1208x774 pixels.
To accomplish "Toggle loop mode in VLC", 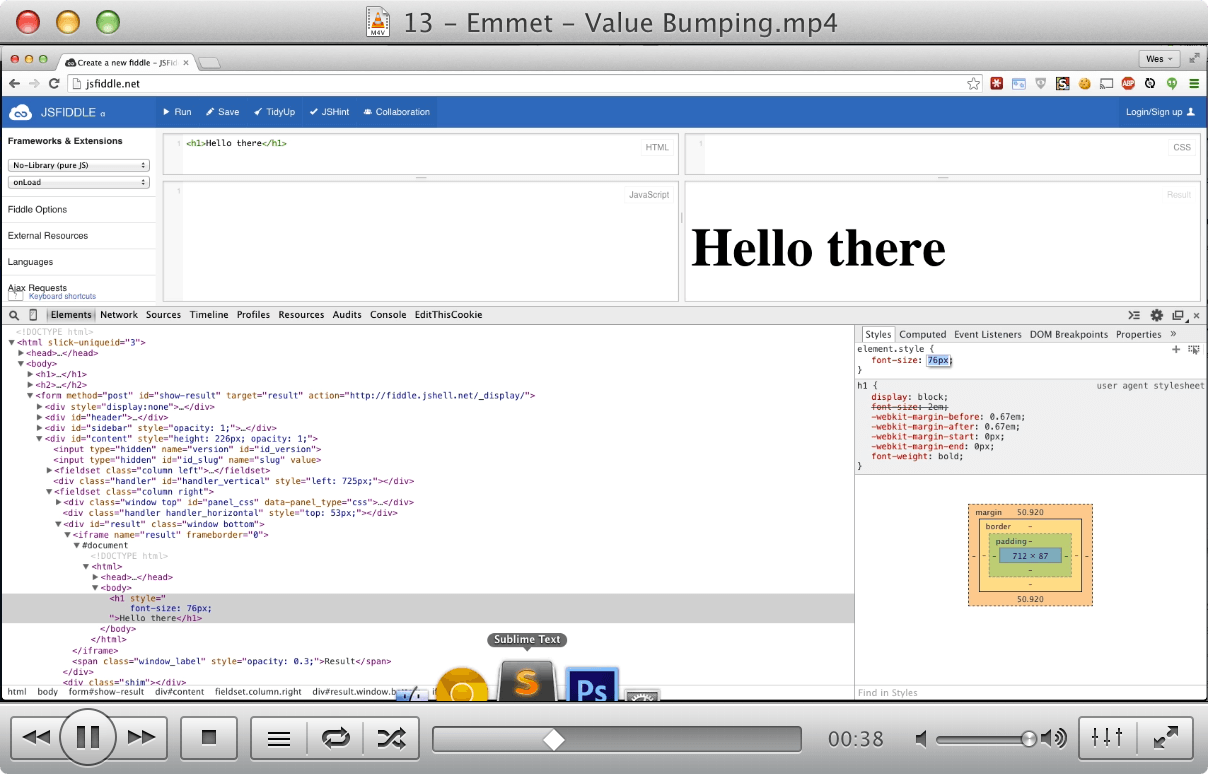I will click(335, 737).
